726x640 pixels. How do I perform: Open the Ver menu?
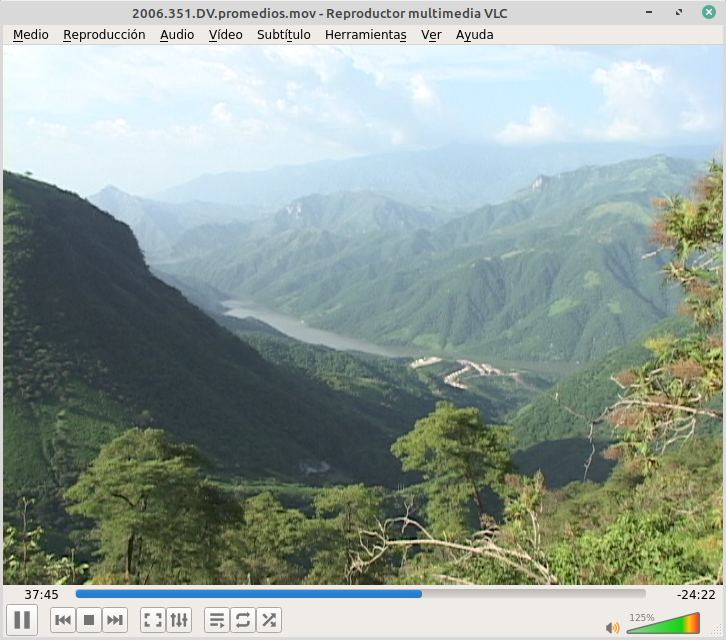[x=431, y=35]
